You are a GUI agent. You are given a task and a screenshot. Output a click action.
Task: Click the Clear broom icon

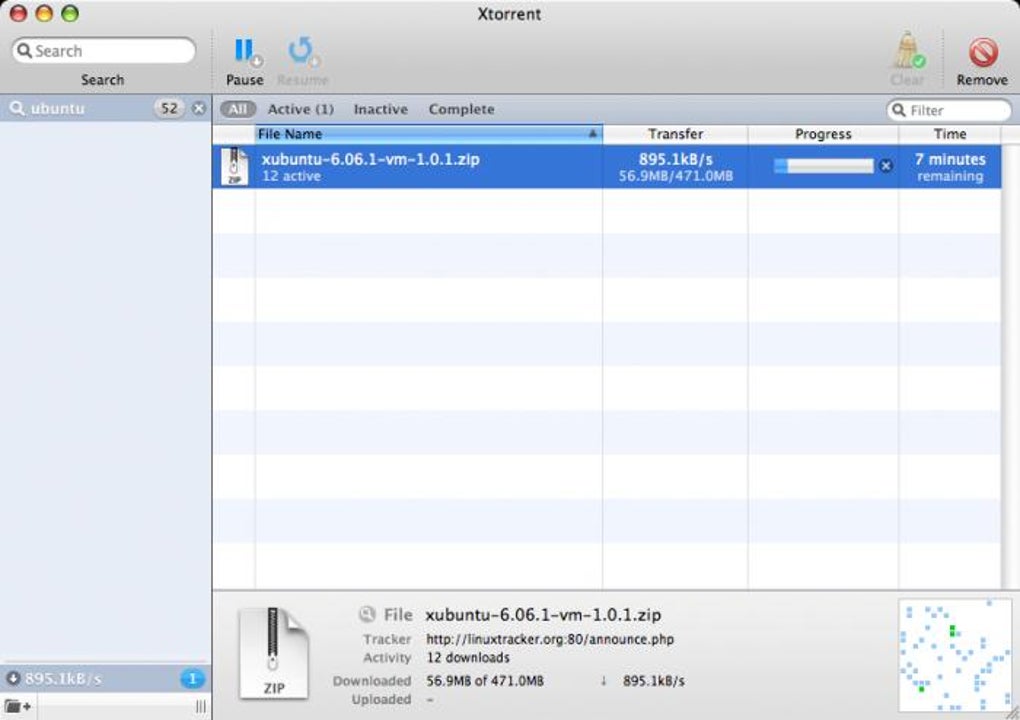click(x=908, y=50)
